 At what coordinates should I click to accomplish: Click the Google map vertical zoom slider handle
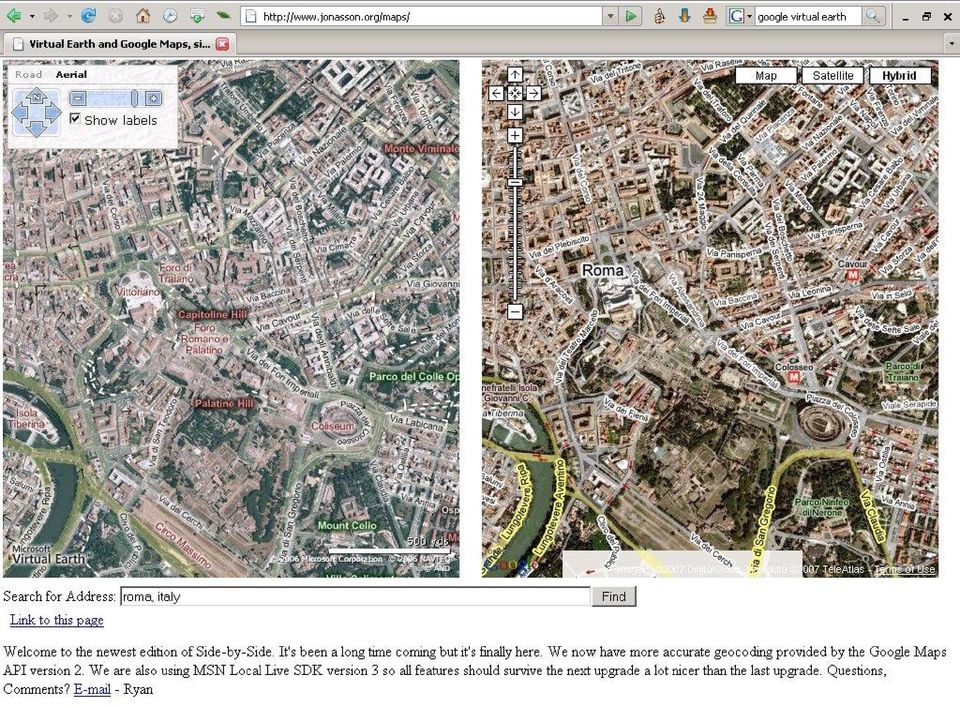(515, 182)
